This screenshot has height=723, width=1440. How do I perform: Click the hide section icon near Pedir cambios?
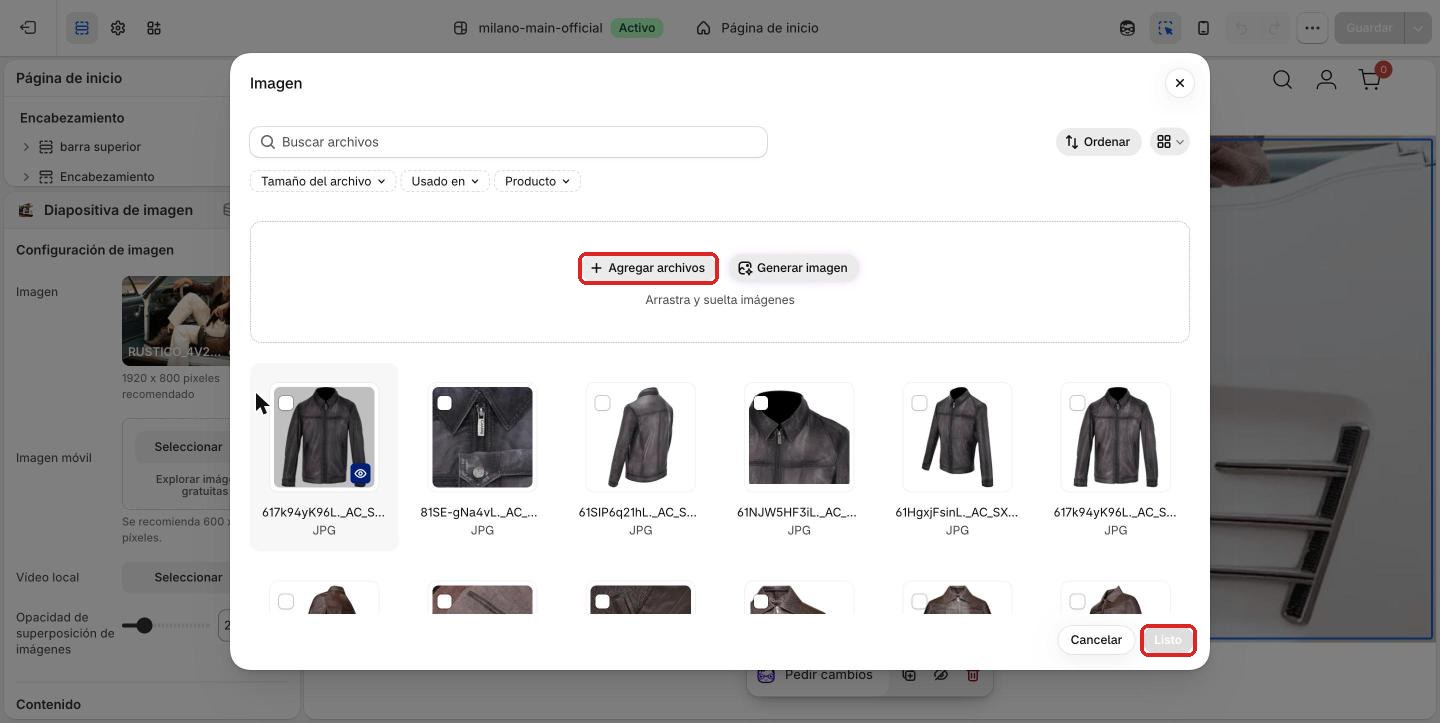pyautogui.click(x=940, y=675)
